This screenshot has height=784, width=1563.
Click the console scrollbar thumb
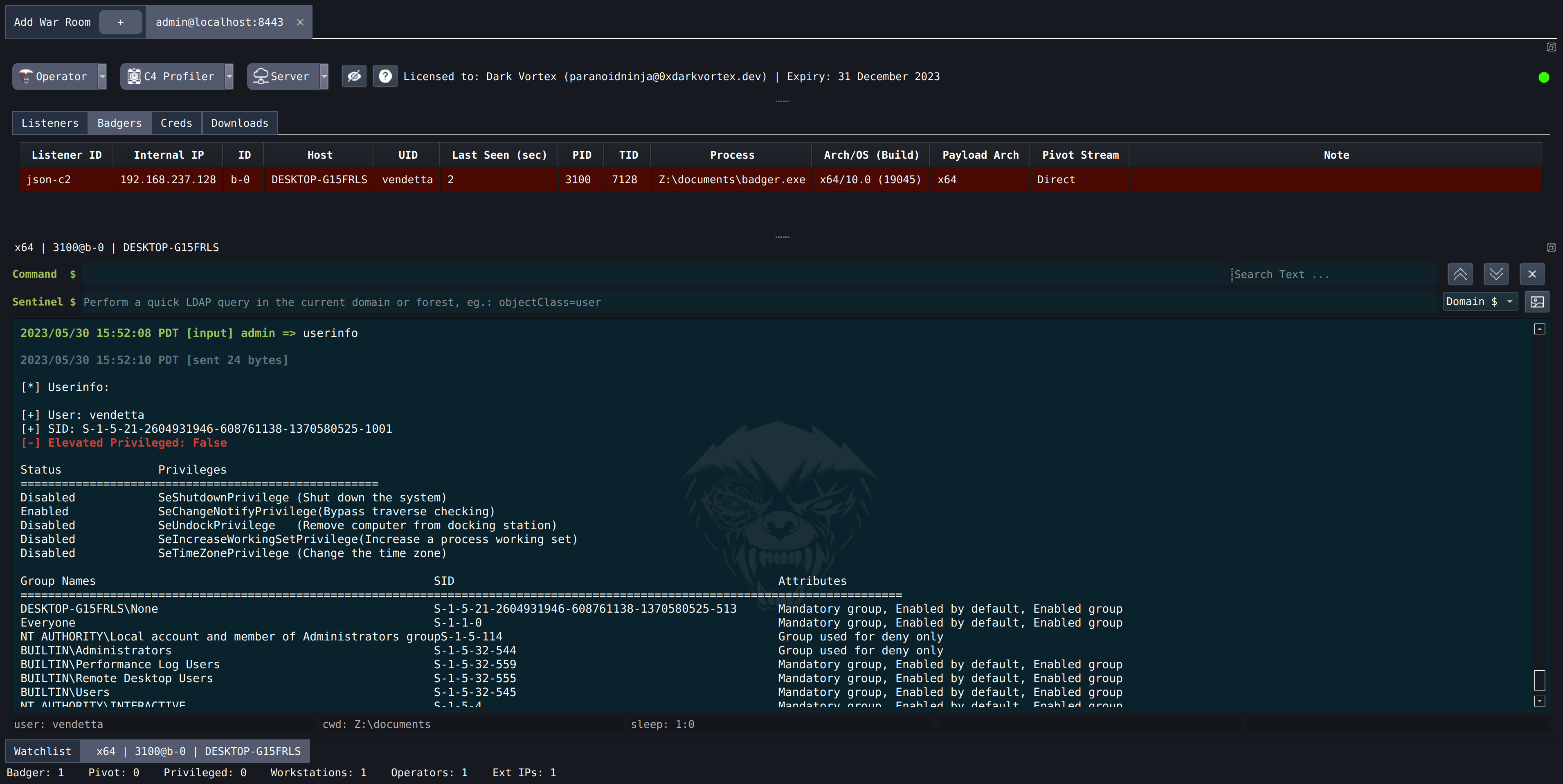[1539, 680]
